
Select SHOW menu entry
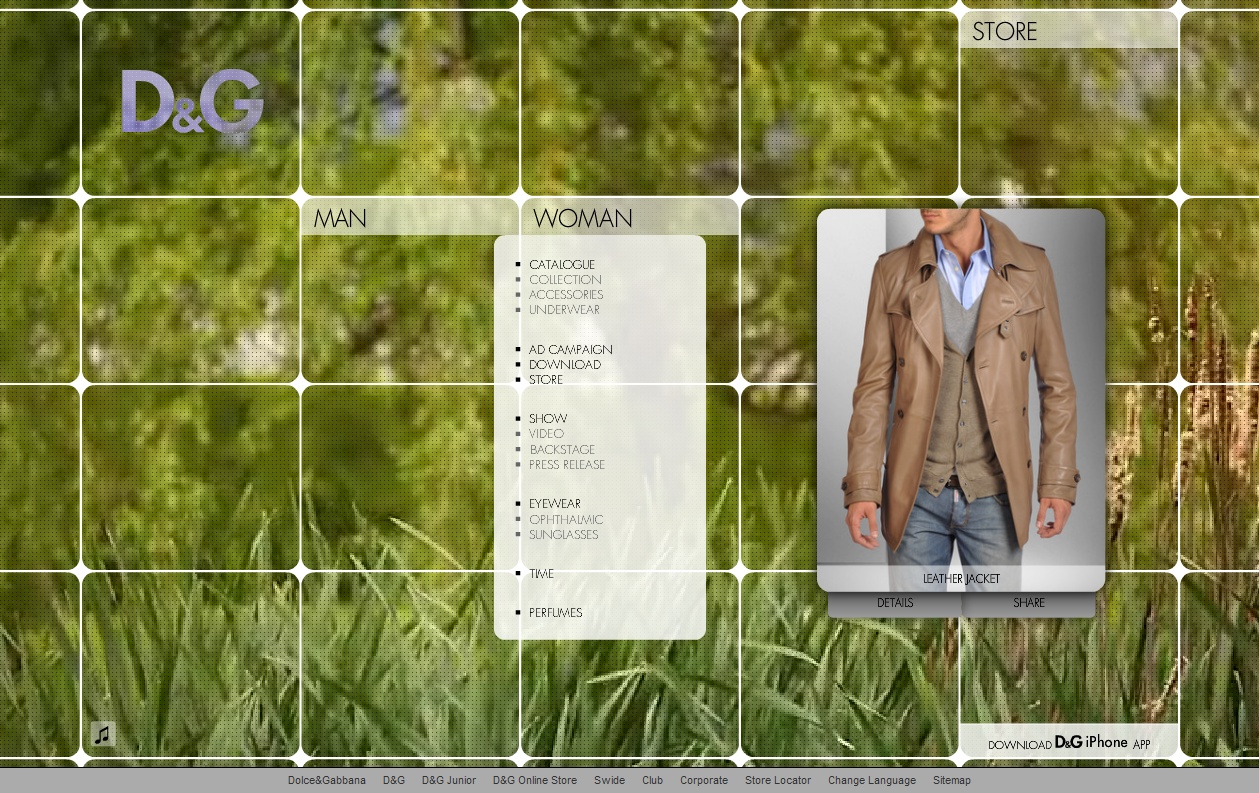(548, 419)
